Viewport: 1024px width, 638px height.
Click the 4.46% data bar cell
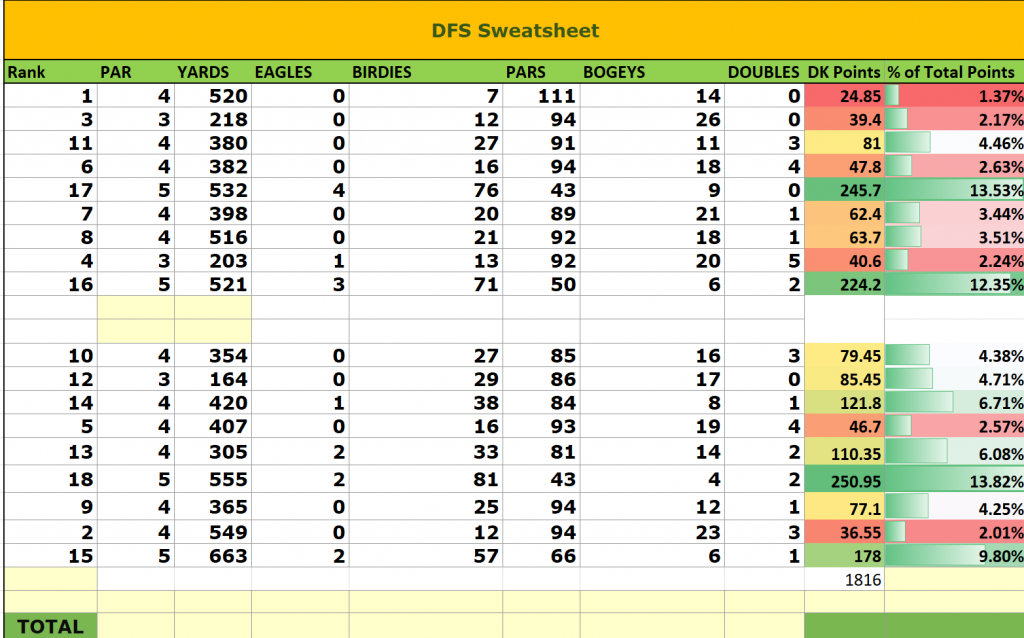pos(954,143)
